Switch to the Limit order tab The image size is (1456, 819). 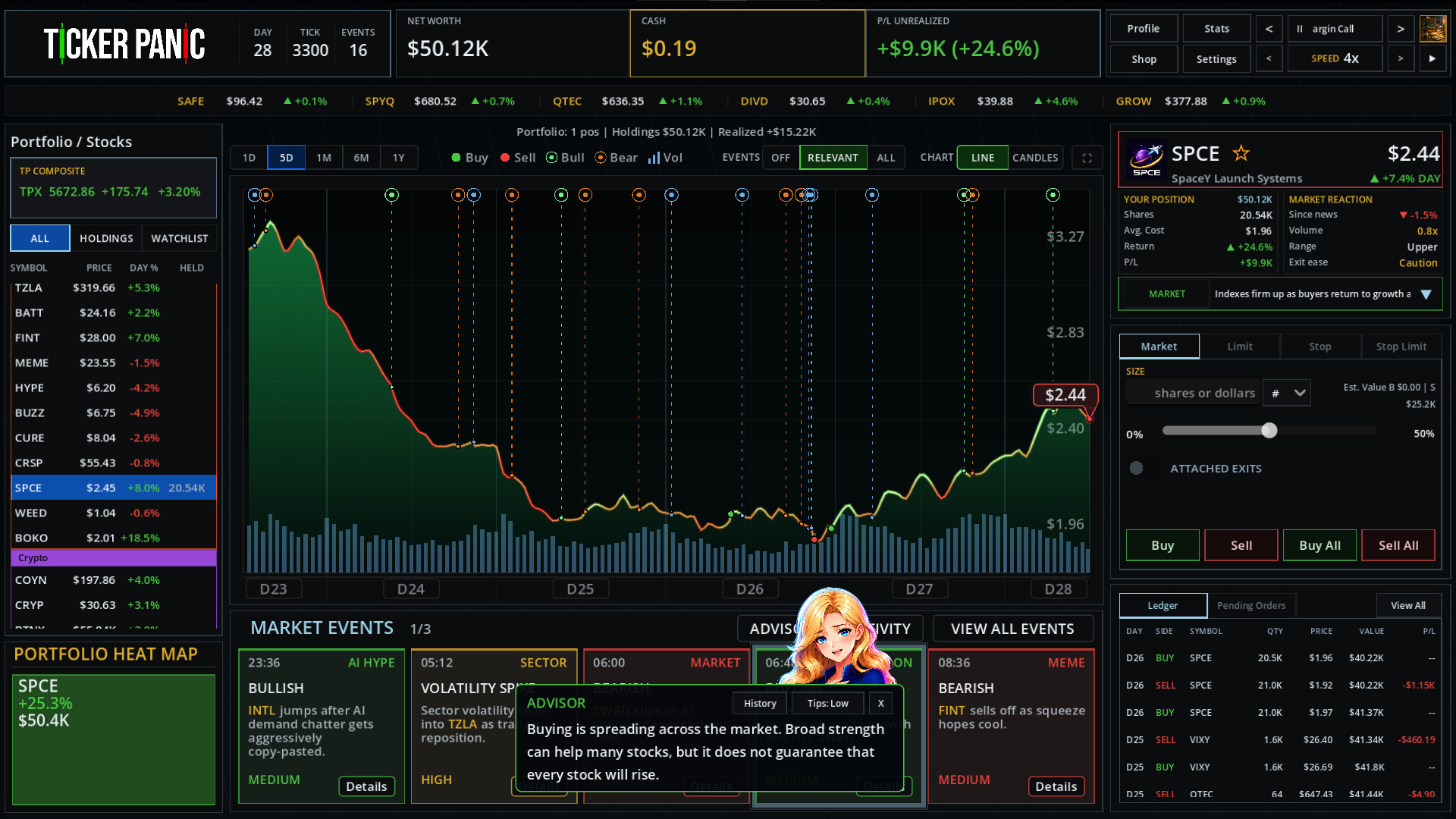coord(1240,347)
